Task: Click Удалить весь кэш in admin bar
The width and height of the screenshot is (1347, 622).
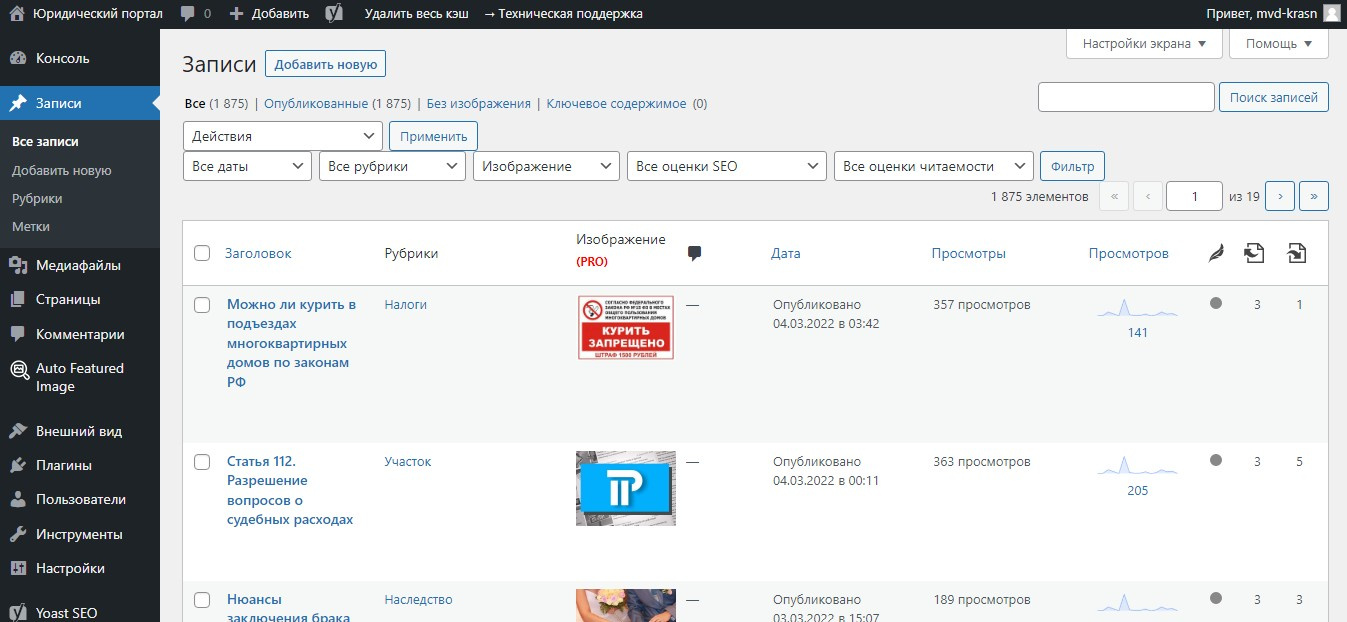Action: 416,14
